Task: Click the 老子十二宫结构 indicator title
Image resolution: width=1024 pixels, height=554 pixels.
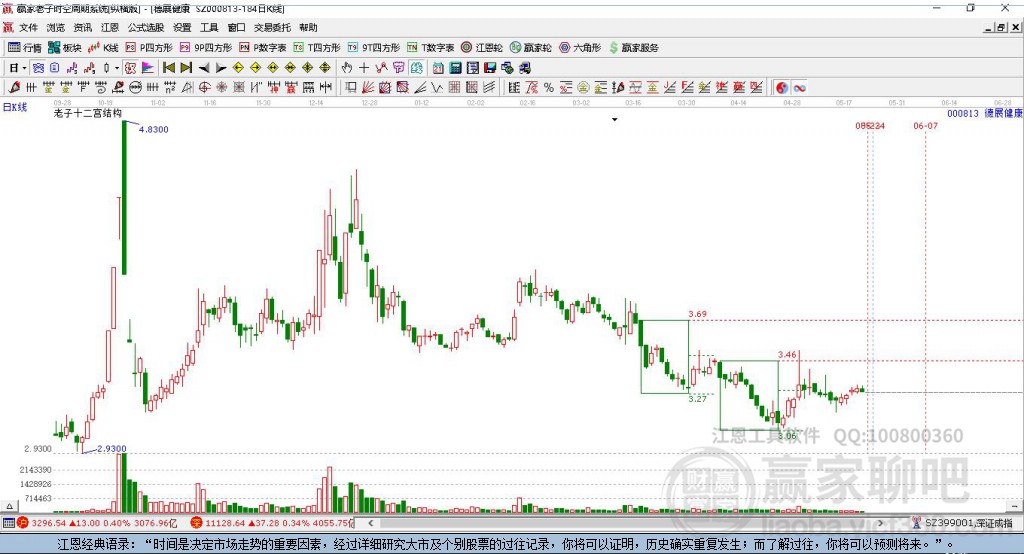Action: pos(88,113)
